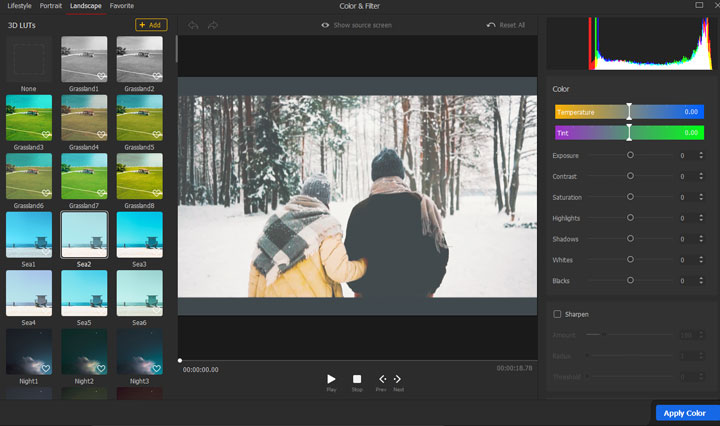Adjust Contrast value with stepper arrows
The image size is (720, 426).
(x=701, y=176)
